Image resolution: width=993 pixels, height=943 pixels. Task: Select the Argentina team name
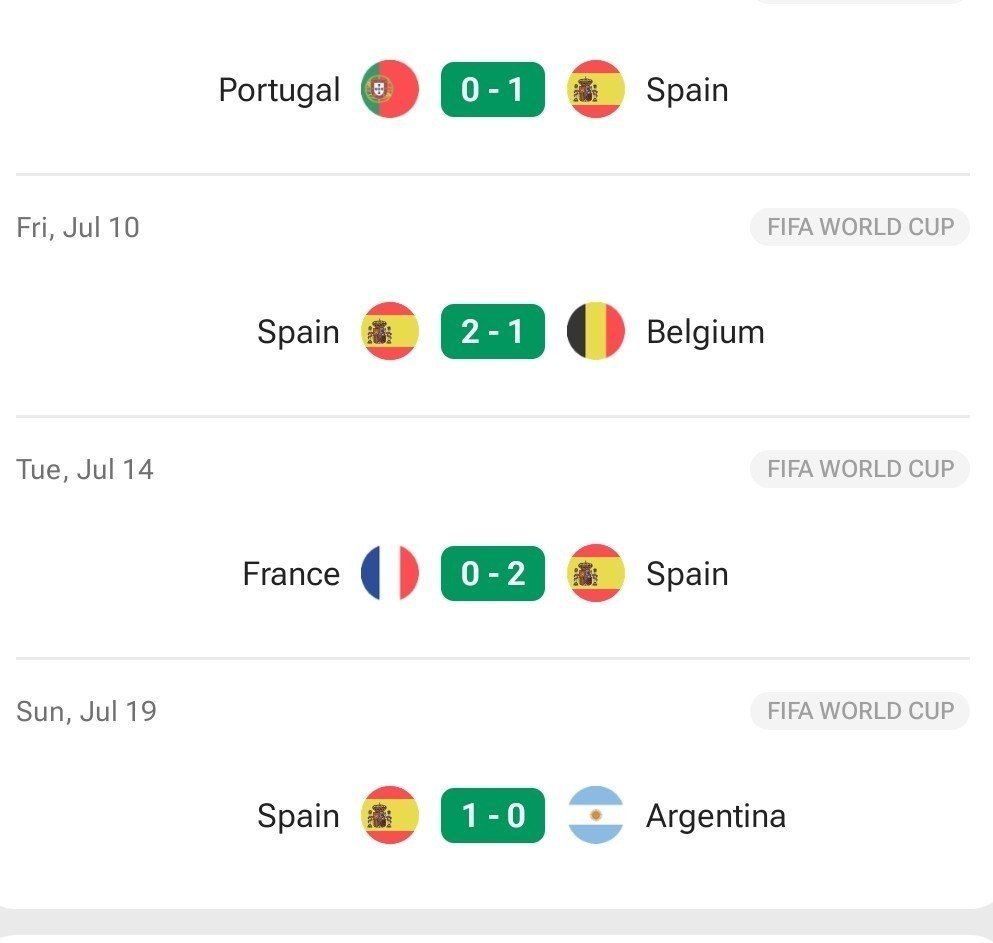(x=716, y=816)
